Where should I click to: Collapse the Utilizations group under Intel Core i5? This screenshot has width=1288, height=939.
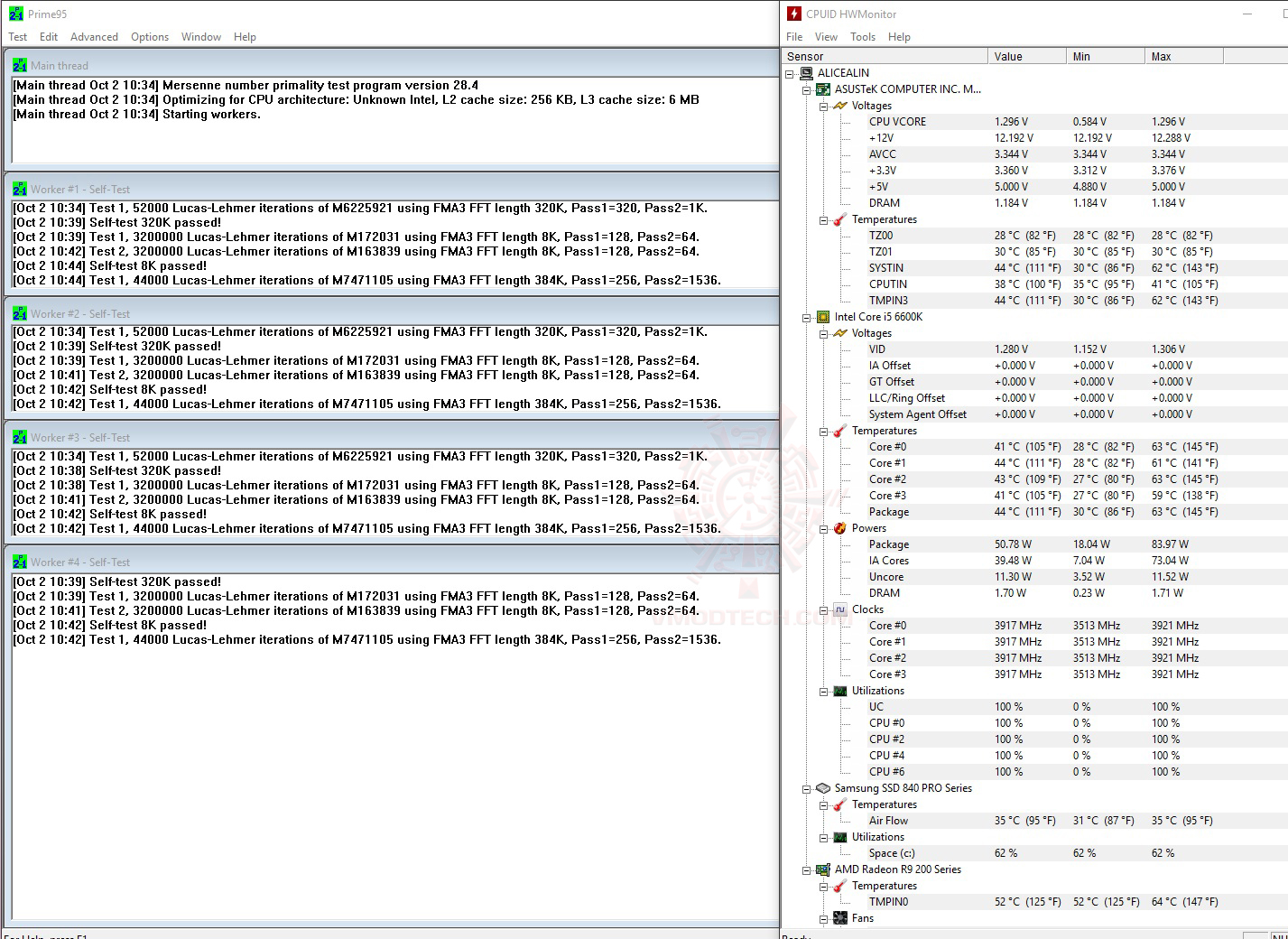824,691
